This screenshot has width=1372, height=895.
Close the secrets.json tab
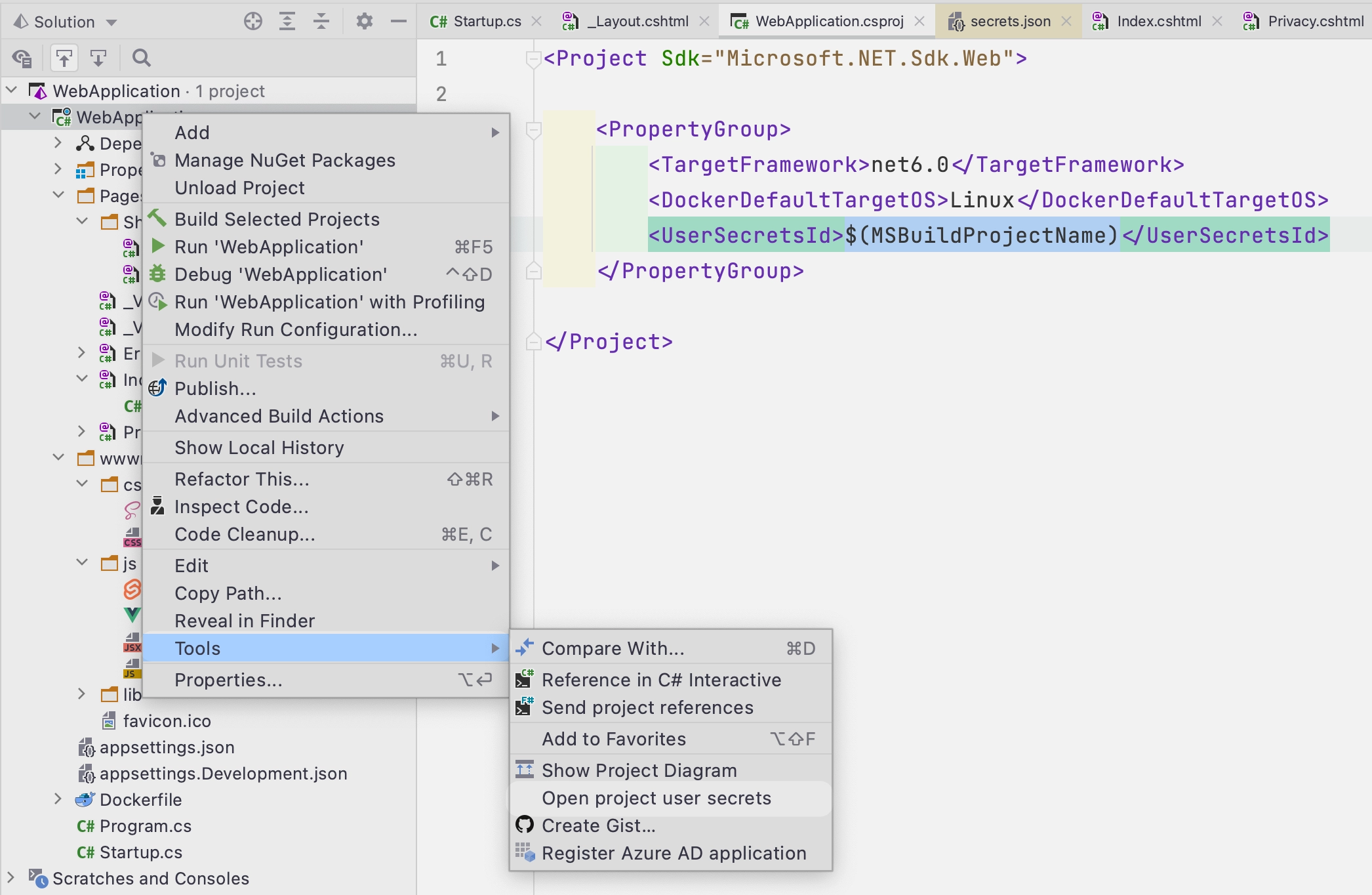pyautogui.click(x=1066, y=21)
